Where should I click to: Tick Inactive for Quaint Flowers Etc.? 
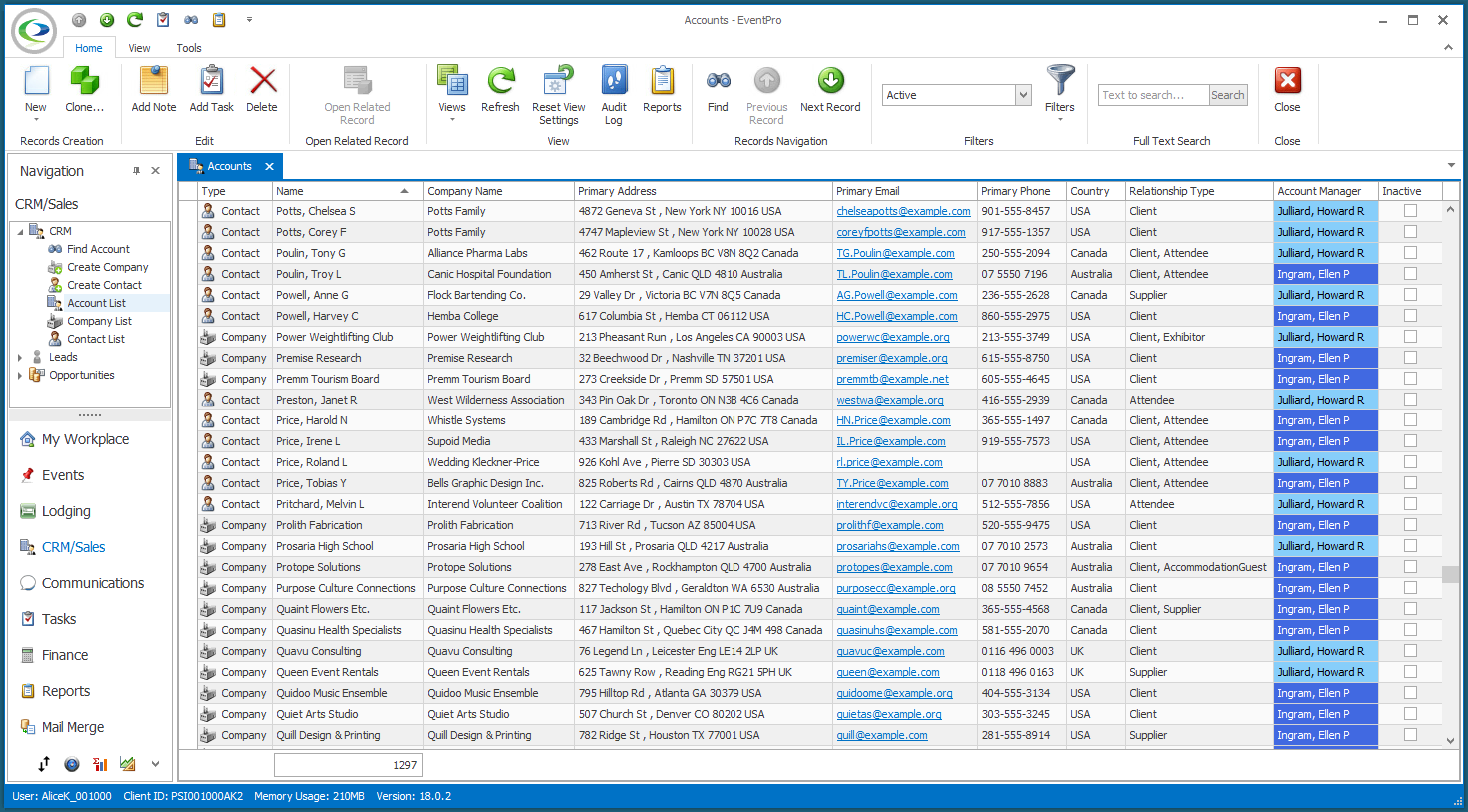point(1410,609)
